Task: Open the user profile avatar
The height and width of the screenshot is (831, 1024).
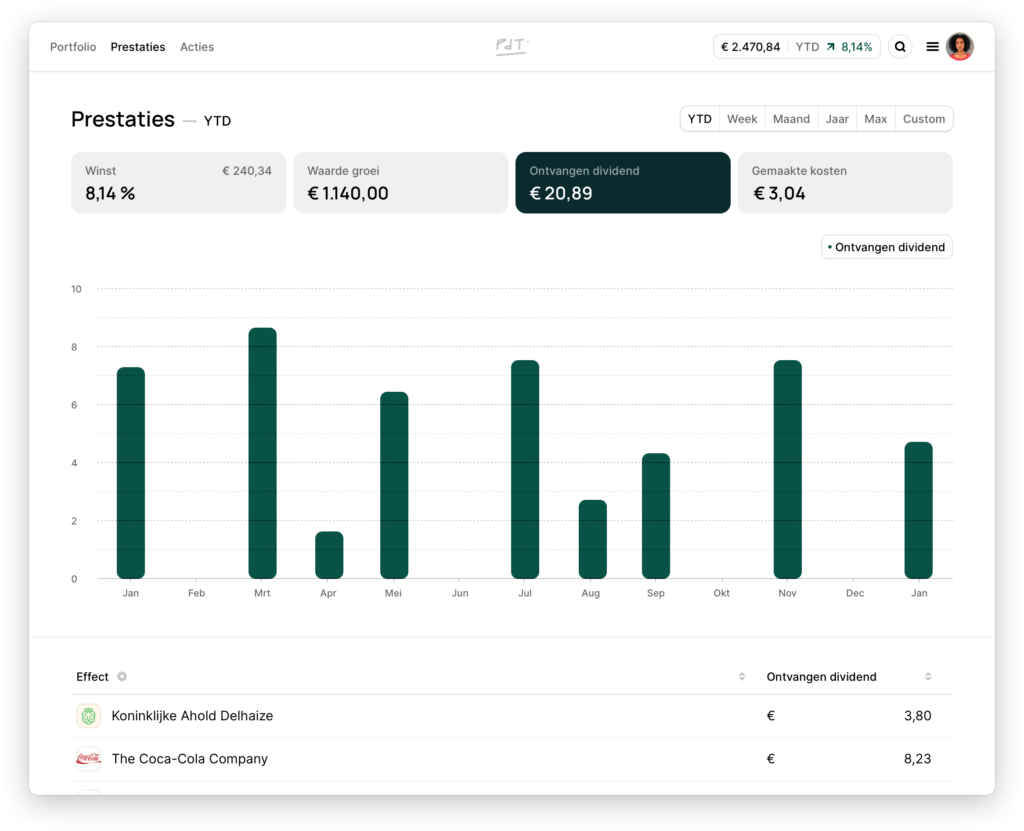Action: pyautogui.click(x=960, y=47)
